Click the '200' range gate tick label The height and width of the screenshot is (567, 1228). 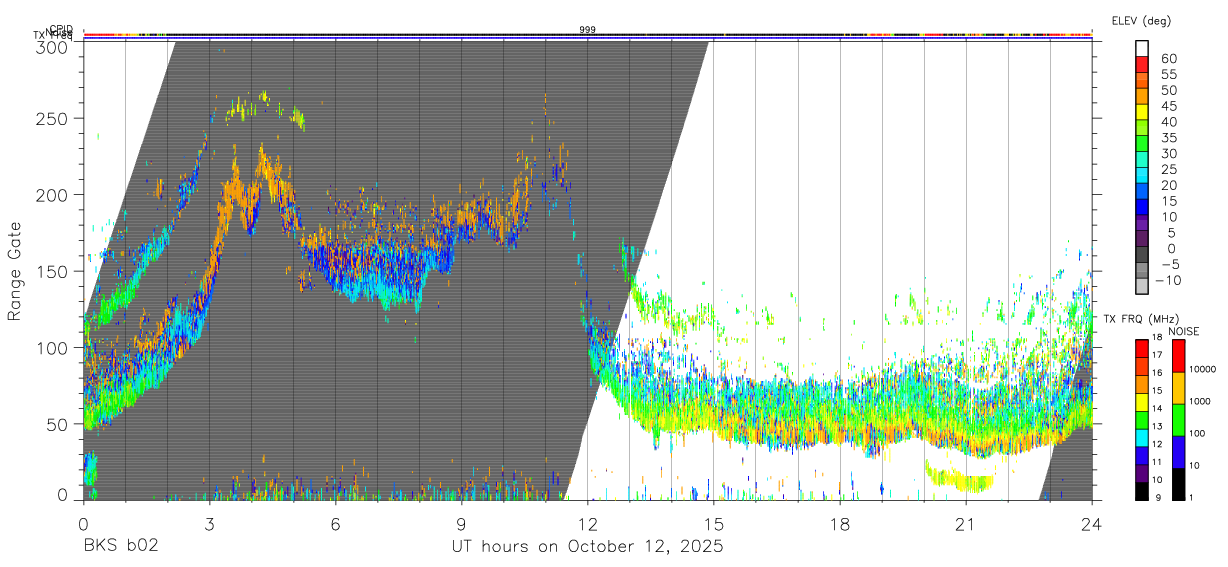pos(51,194)
